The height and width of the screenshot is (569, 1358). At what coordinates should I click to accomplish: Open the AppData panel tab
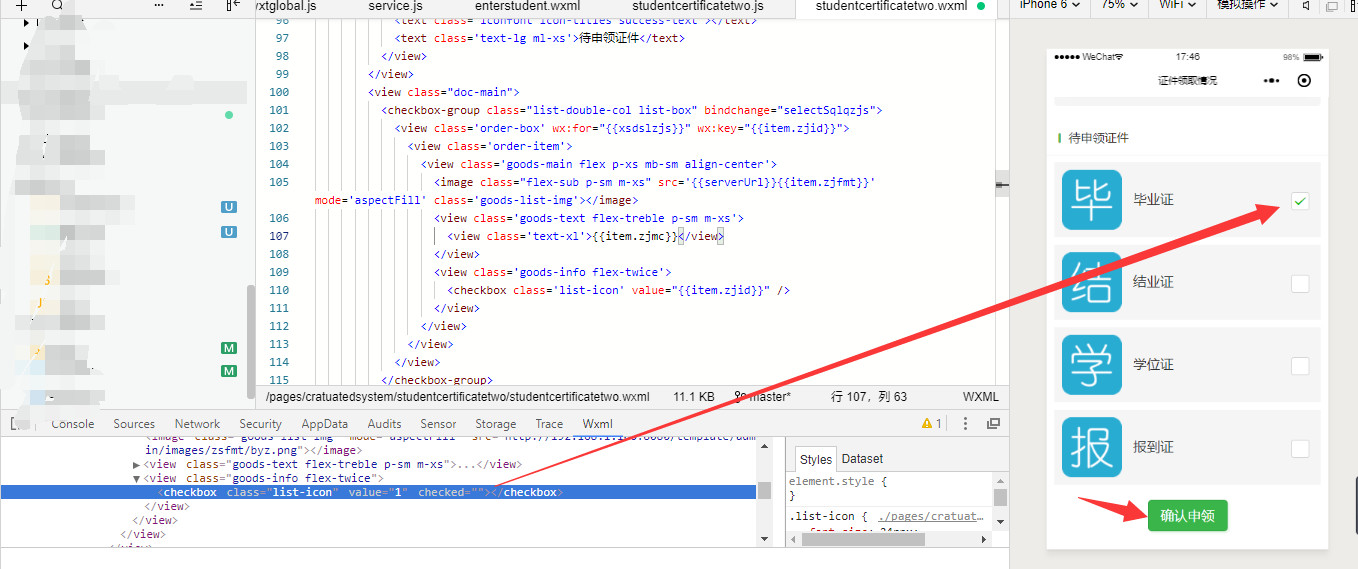[x=325, y=424]
